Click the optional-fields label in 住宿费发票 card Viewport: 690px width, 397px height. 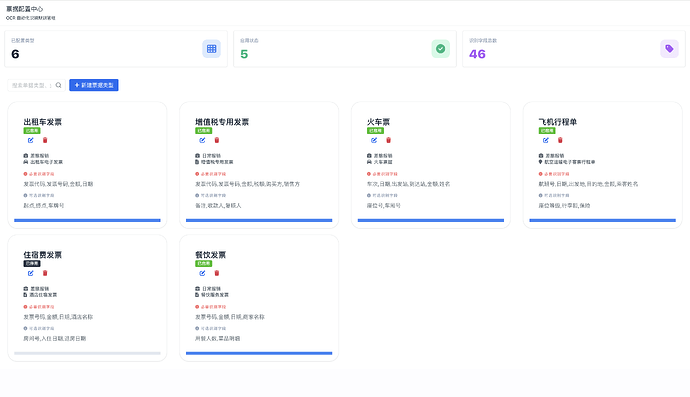[42, 328]
